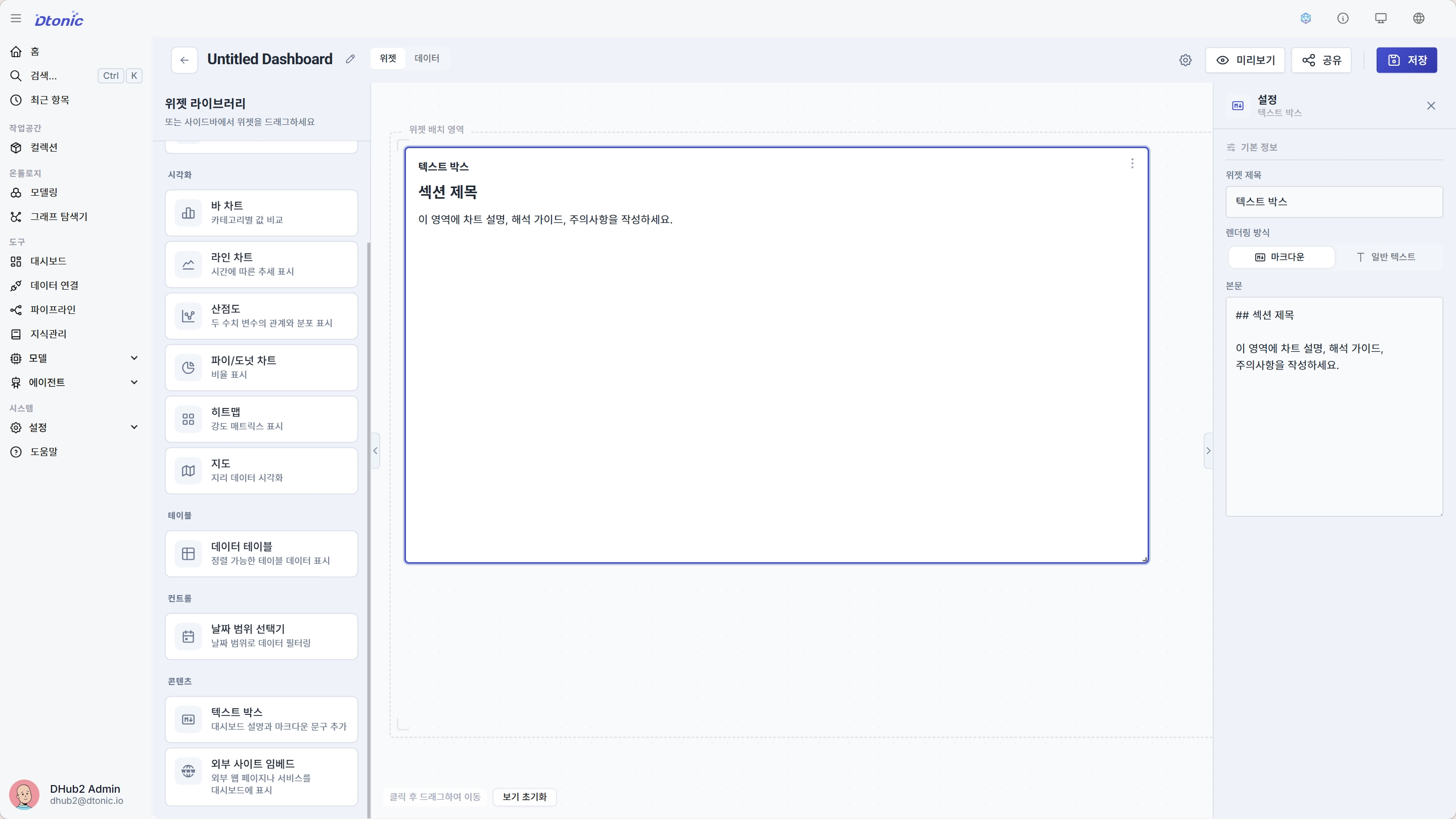Click the 공유 share button

tap(1322, 60)
